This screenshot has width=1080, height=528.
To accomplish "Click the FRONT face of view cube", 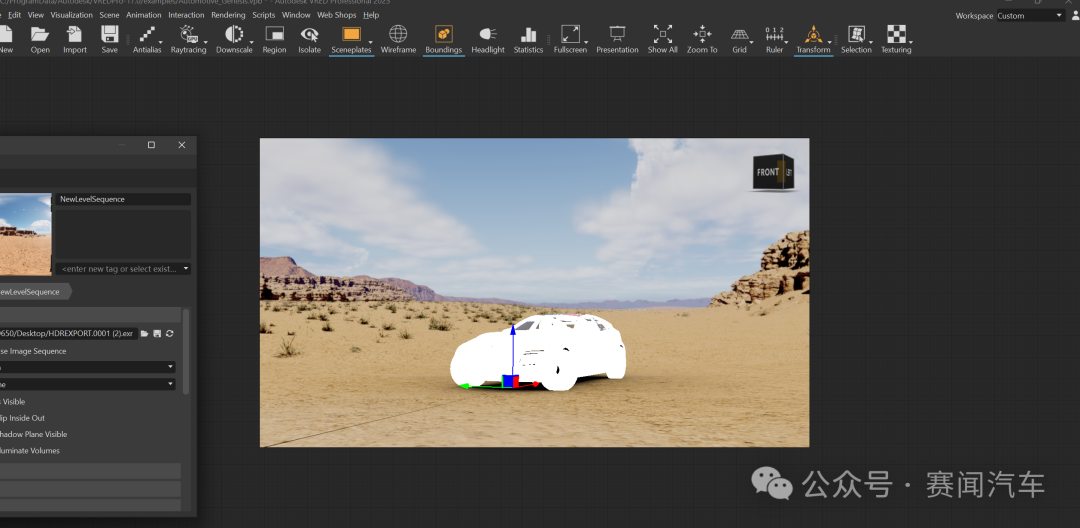I will (x=768, y=173).
